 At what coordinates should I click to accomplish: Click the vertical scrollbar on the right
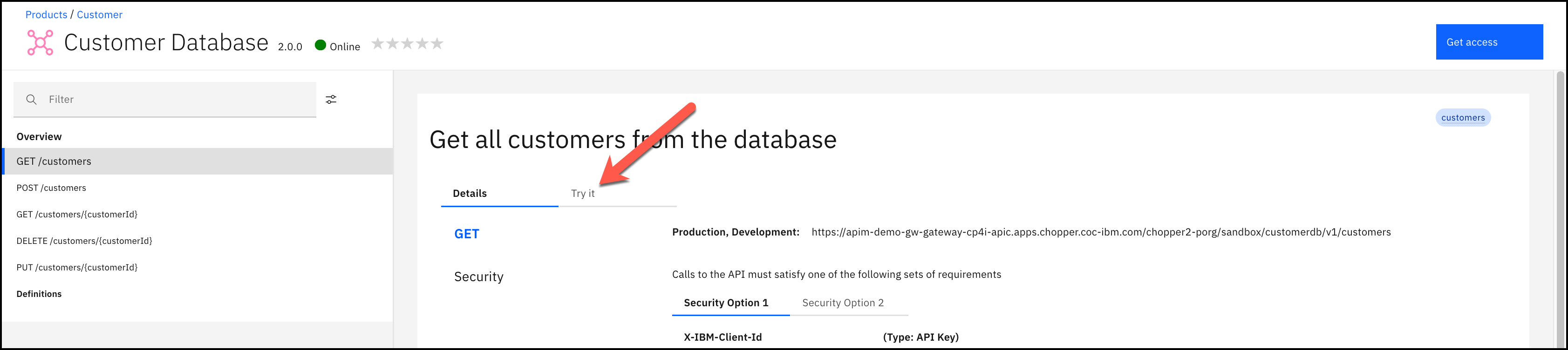click(1560, 209)
